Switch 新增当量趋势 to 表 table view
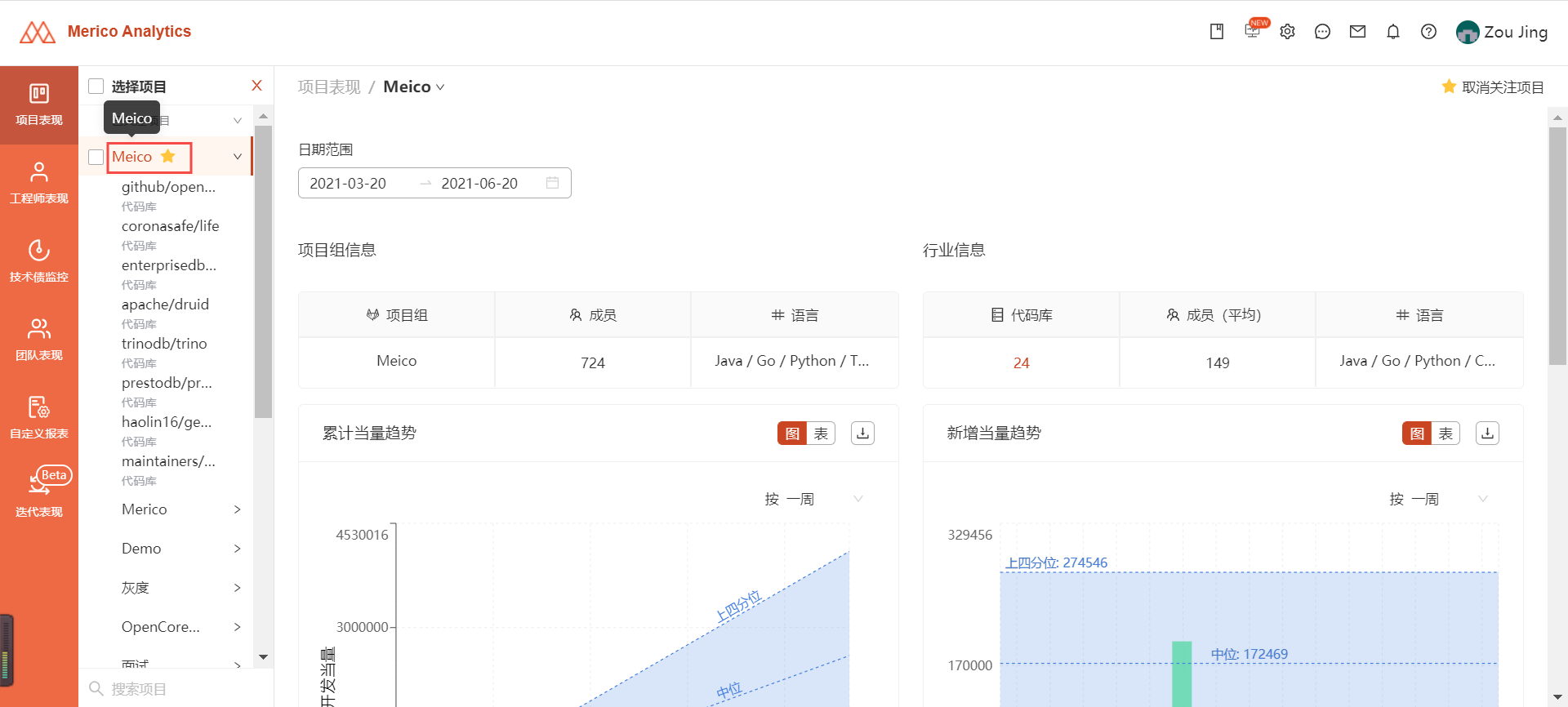Viewport: 1568px width, 707px height. 1445,434
